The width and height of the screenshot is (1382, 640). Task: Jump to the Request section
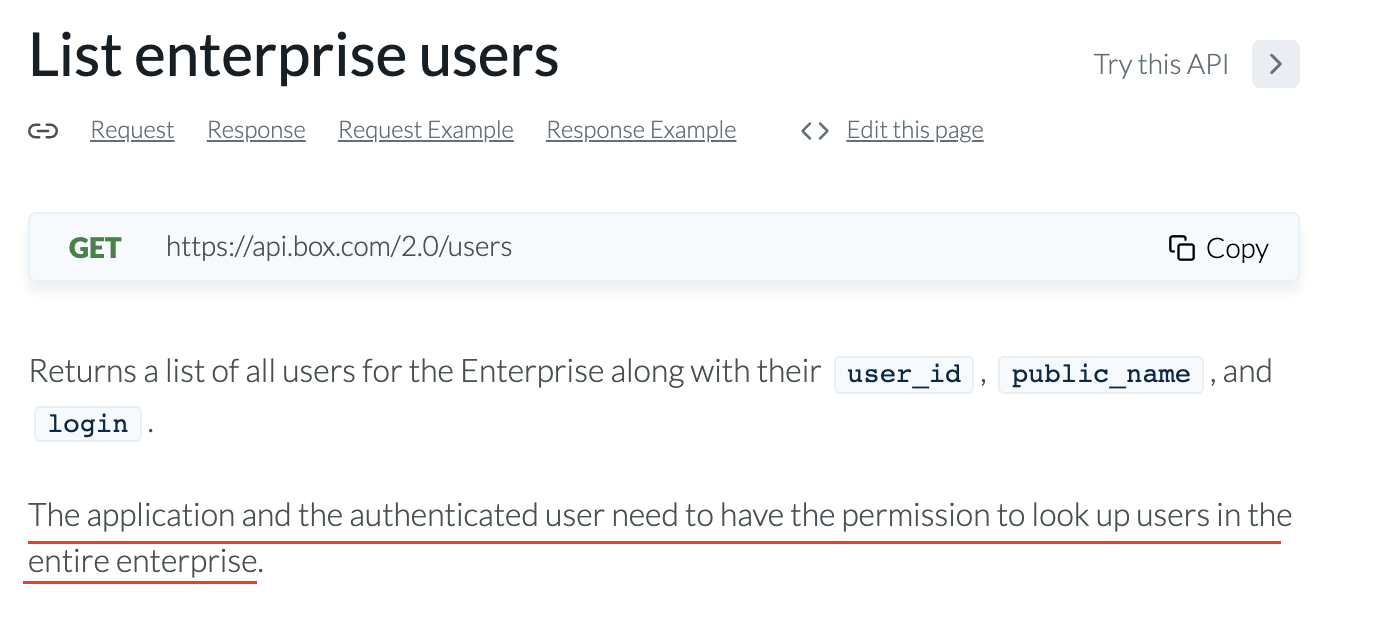click(x=132, y=130)
